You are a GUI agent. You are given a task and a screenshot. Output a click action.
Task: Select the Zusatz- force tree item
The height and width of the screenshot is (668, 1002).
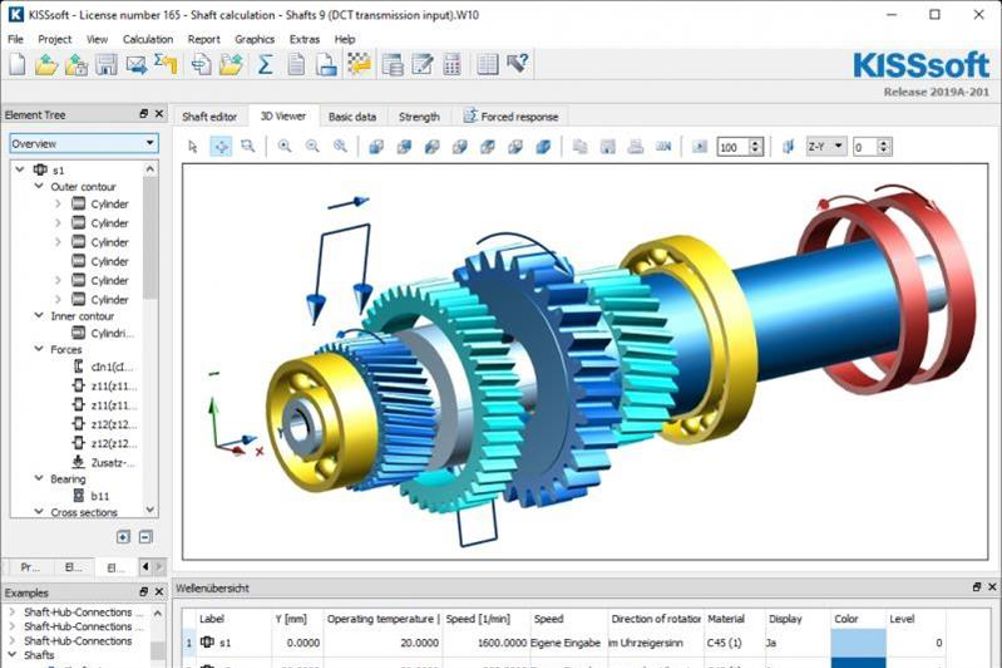(104, 462)
